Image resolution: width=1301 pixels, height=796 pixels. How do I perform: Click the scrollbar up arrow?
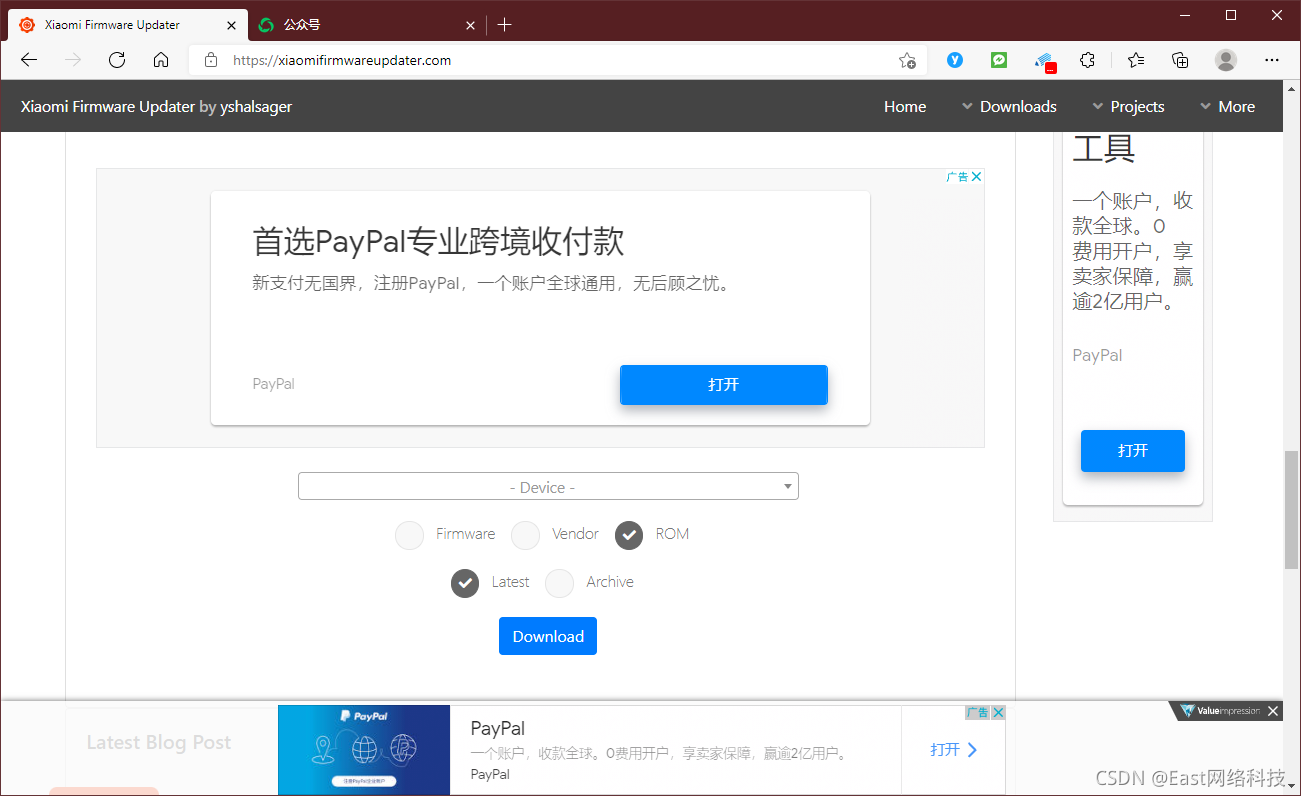point(1291,89)
